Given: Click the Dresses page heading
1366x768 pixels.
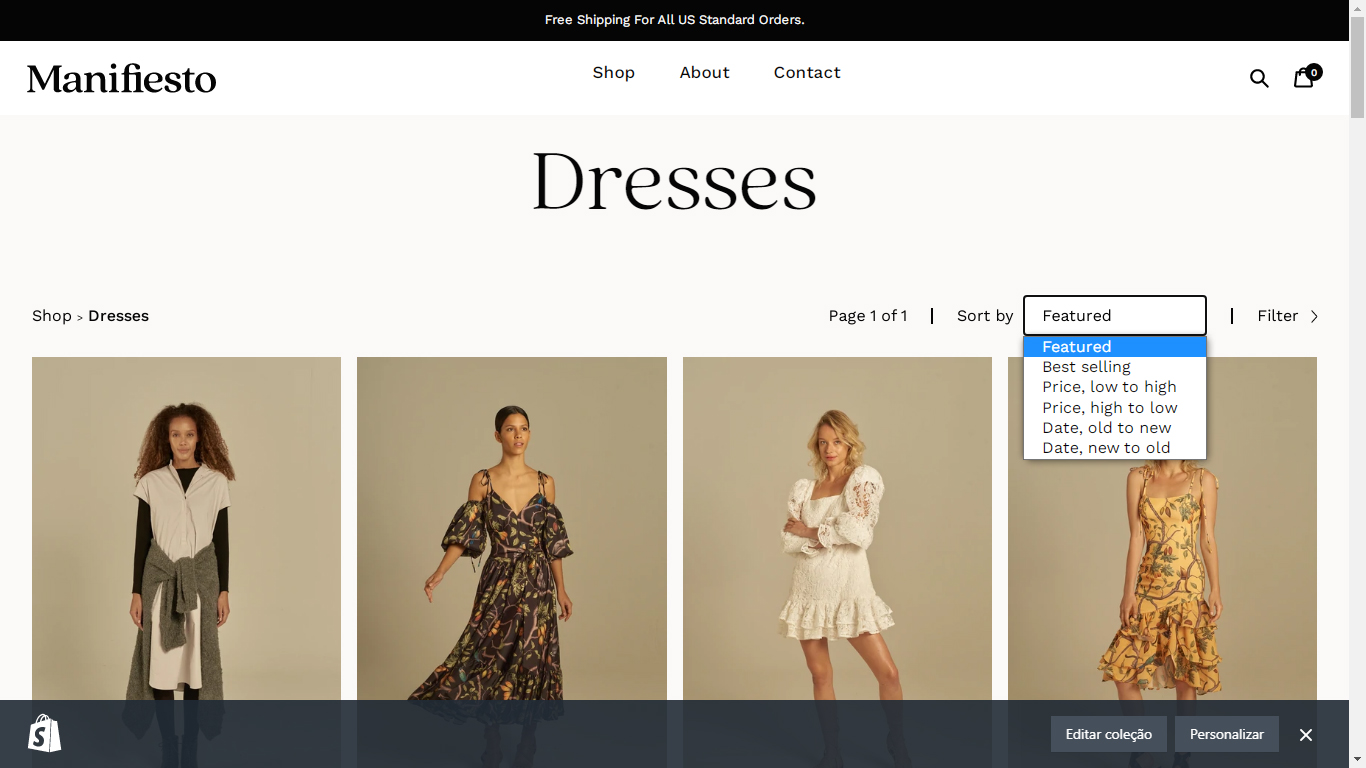Looking at the screenshot, I should [x=674, y=181].
